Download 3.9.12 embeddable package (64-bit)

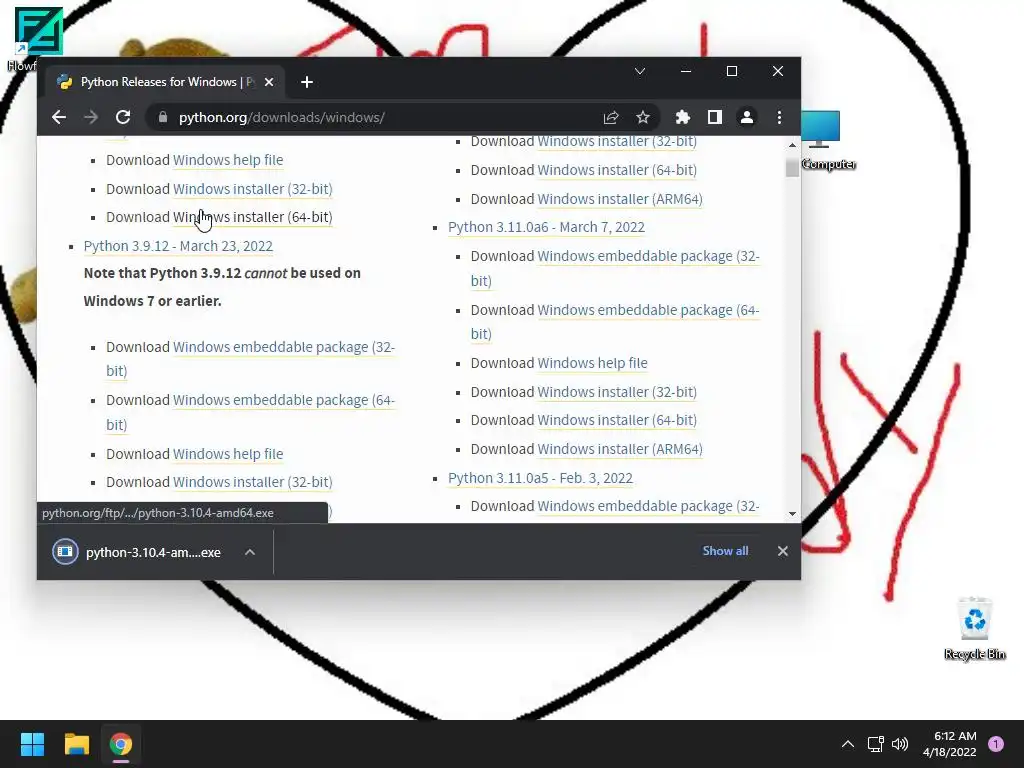pyautogui.click(x=283, y=400)
